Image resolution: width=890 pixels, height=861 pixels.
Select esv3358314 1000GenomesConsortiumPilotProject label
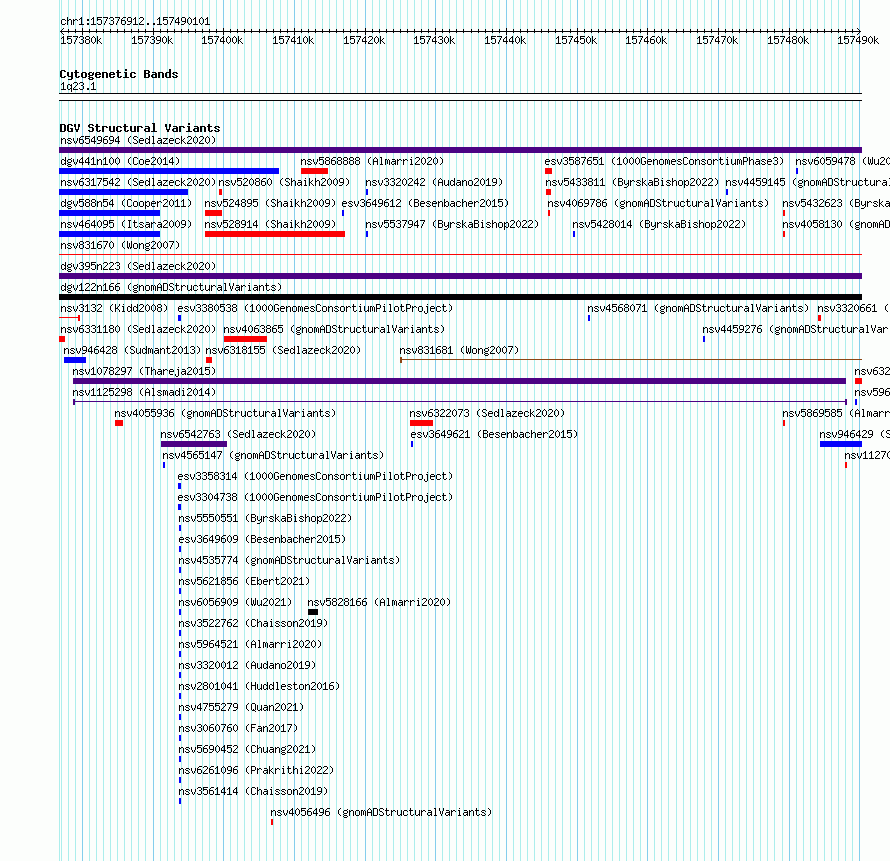[315, 476]
